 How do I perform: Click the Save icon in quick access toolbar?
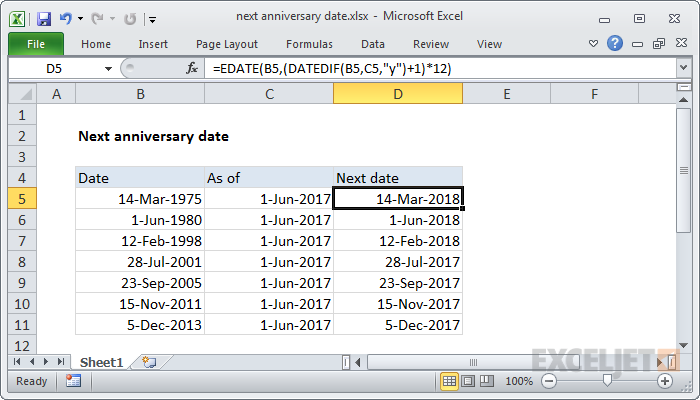point(44,18)
